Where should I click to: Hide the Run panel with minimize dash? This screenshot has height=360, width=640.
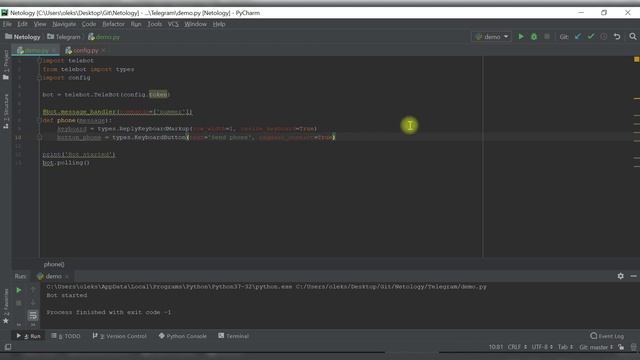coord(633,276)
